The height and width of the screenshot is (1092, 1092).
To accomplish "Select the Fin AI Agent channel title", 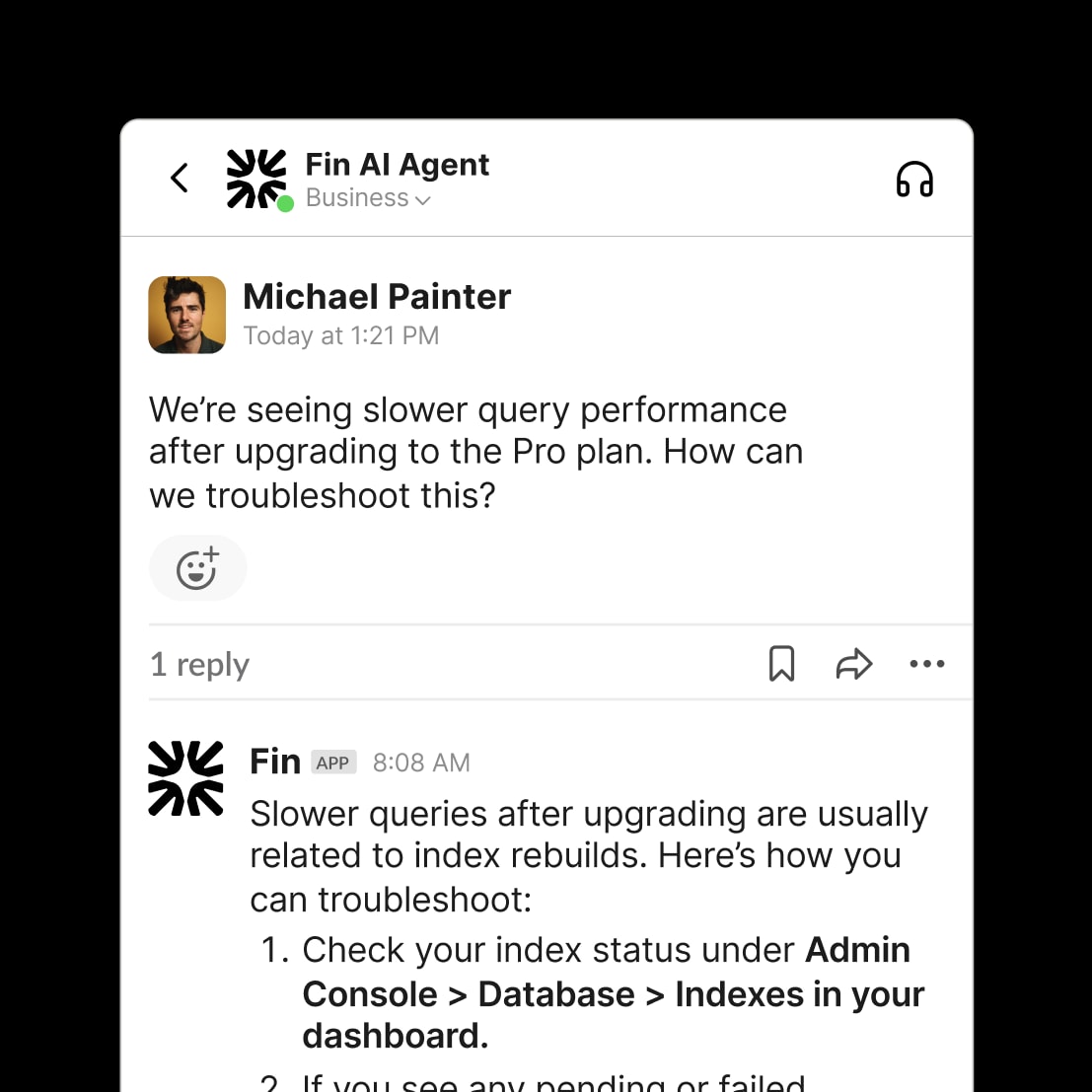I will click(x=397, y=164).
